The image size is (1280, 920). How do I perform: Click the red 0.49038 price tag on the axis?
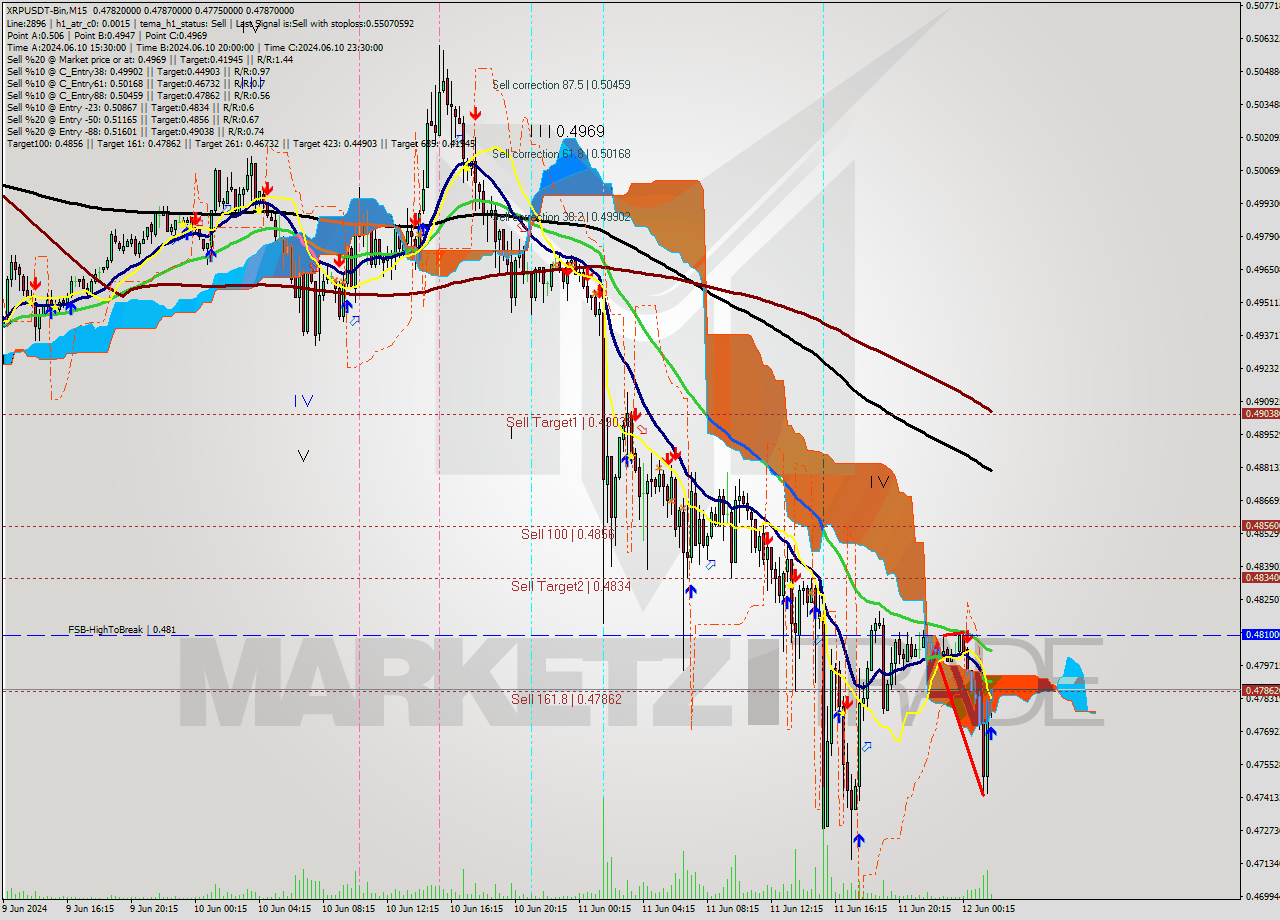(1259, 413)
